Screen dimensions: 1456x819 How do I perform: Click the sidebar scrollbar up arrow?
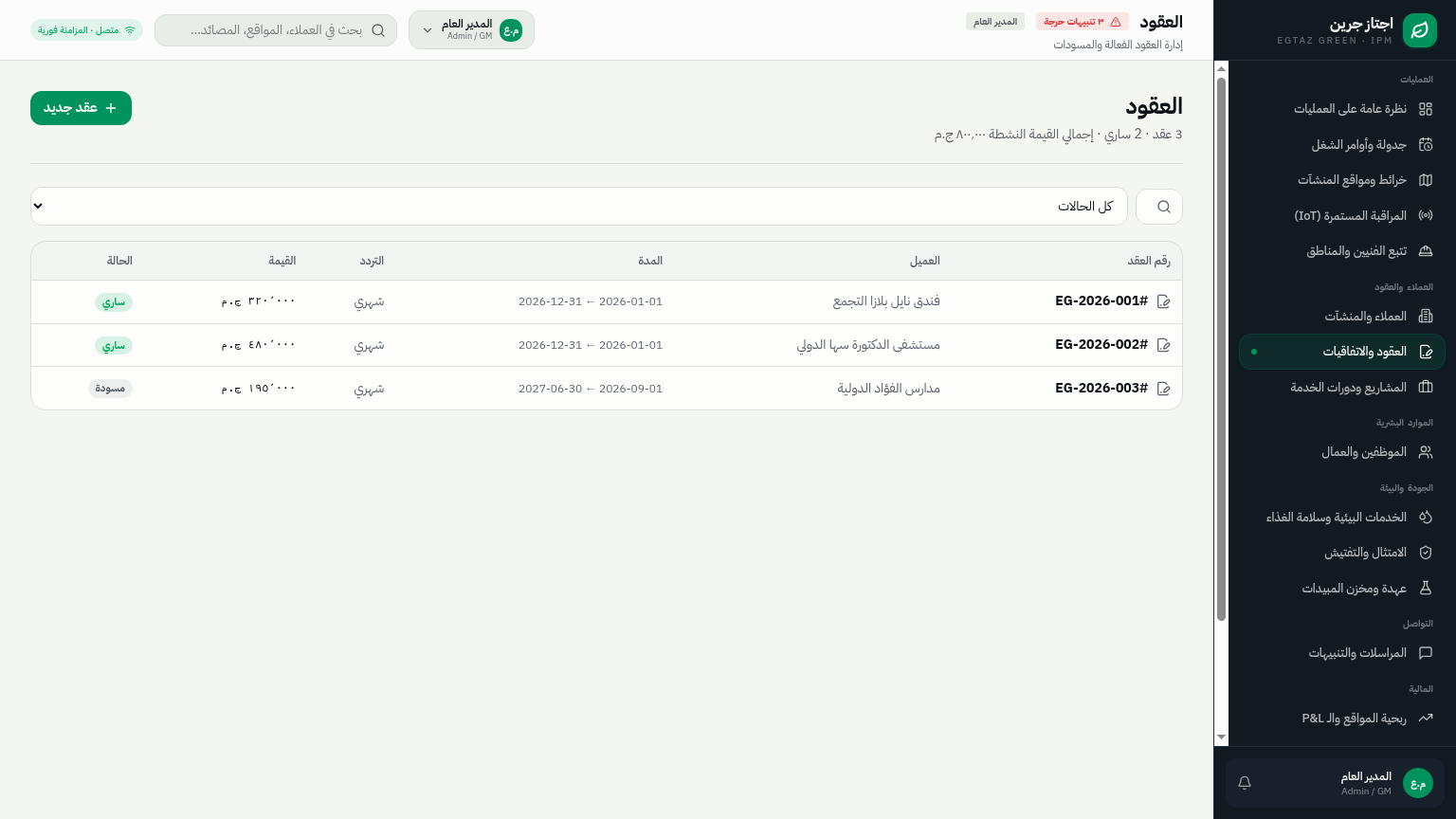[x=1221, y=68]
